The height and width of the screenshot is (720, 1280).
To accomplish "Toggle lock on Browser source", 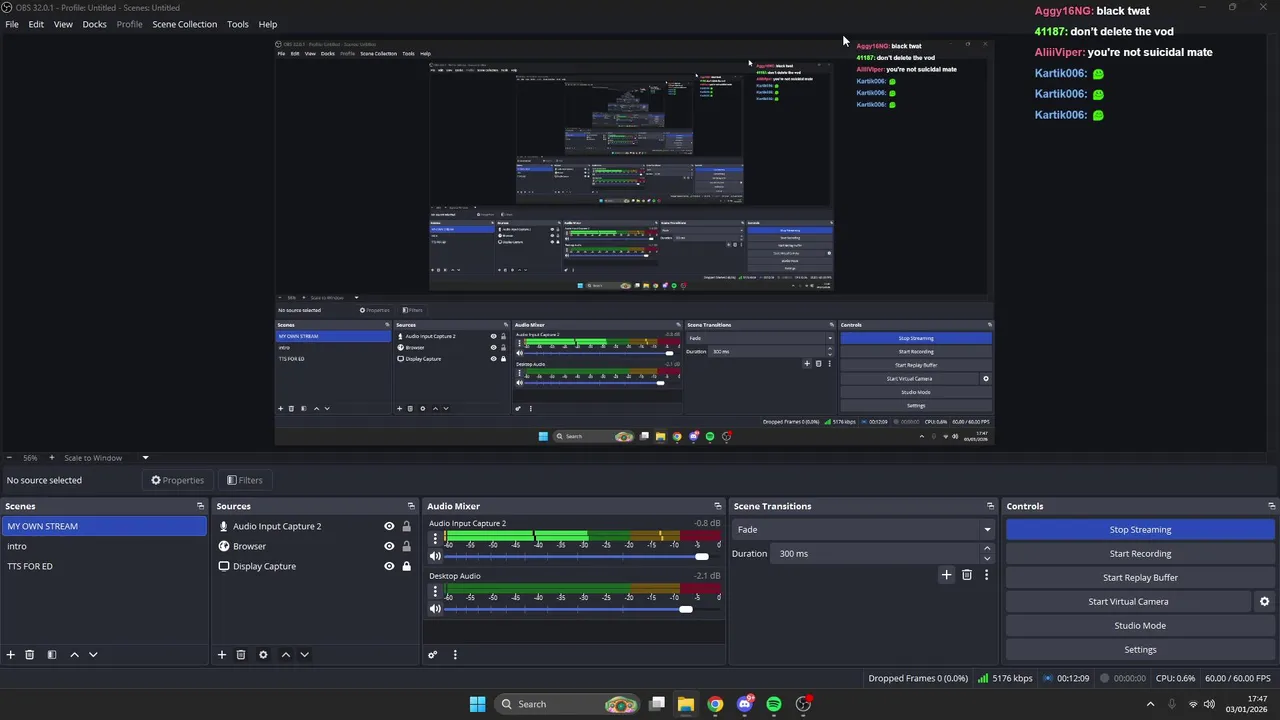I will (406, 546).
